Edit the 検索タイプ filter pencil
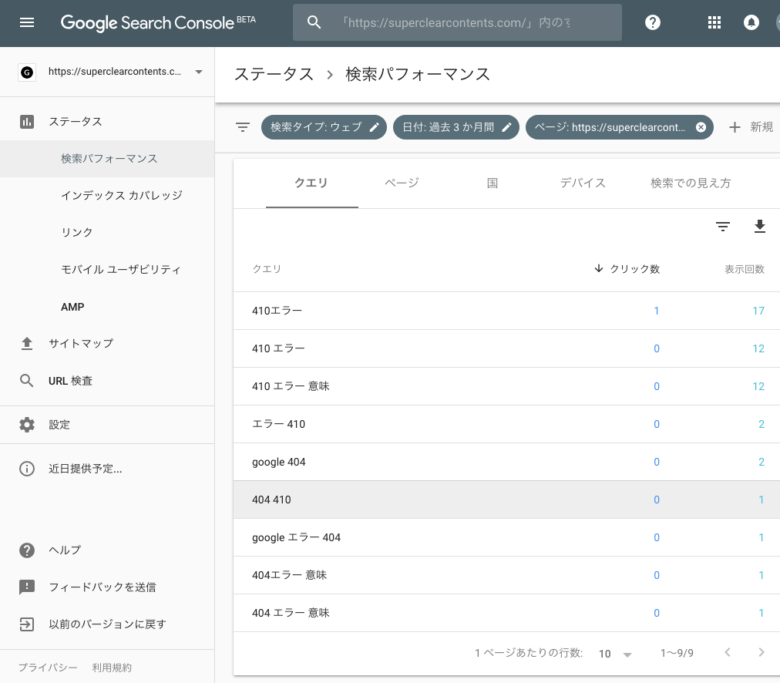Image resolution: width=780 pixels, height=683 pixels. tap(374, 127)
